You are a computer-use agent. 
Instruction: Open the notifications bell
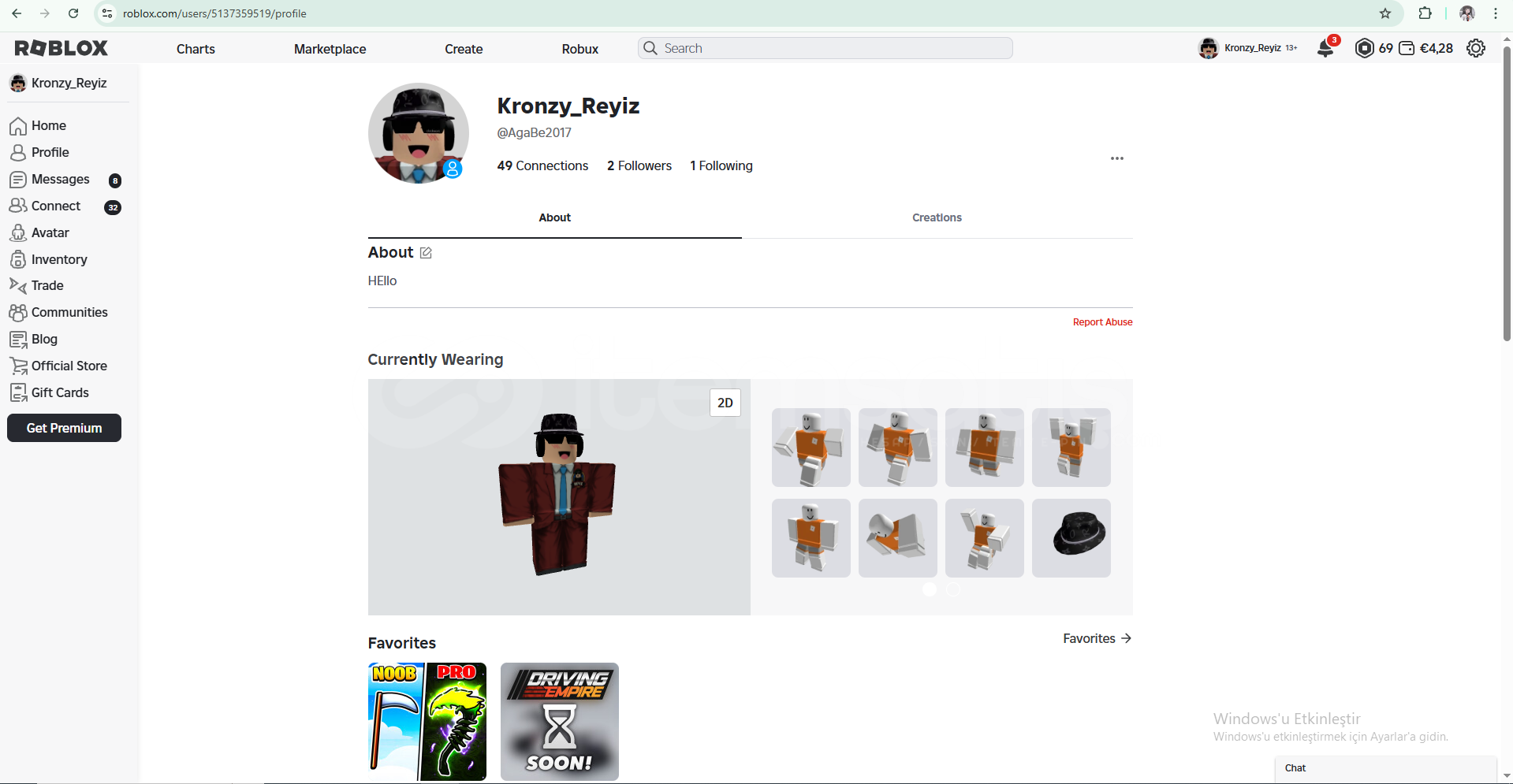coord(1326,48)
